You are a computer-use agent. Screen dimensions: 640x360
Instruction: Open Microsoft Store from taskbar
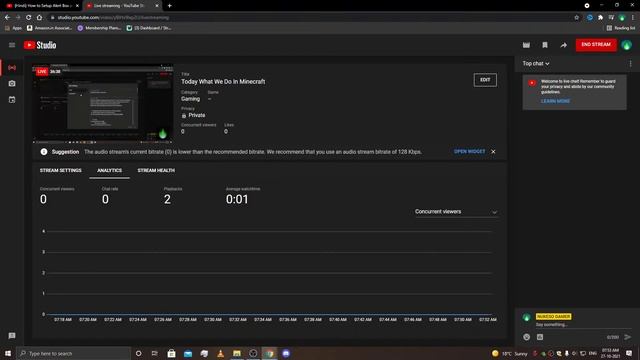pyautogui.click(x=171, y=353)
